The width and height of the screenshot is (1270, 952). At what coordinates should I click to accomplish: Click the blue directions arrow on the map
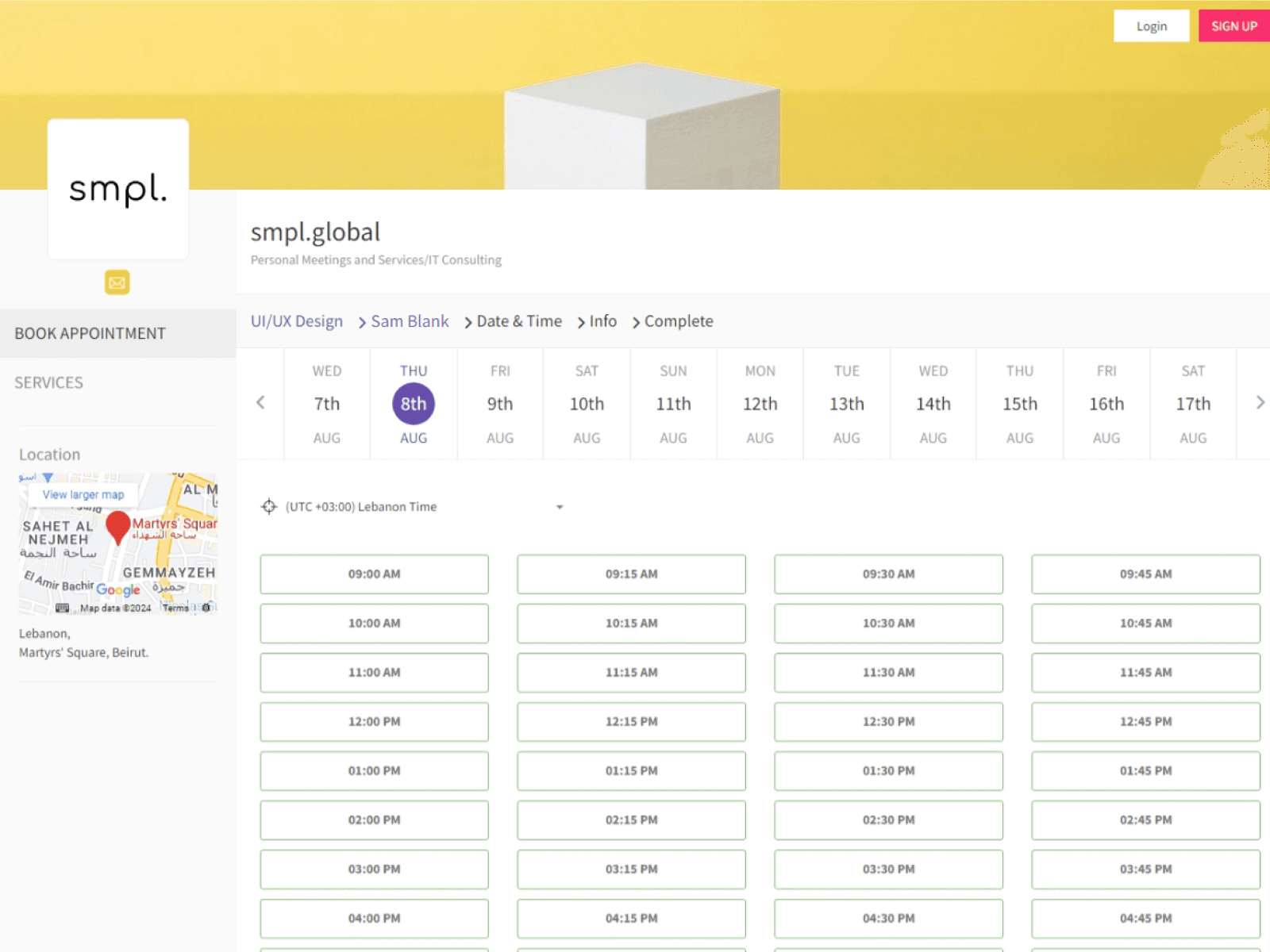48,478
